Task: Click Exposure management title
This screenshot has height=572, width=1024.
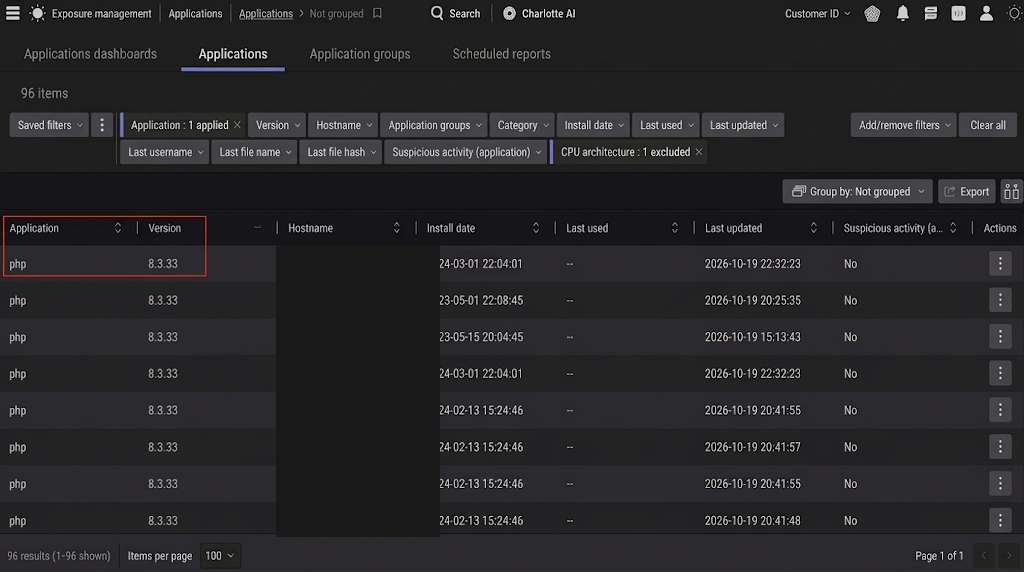Action: [x=101, y=13]
